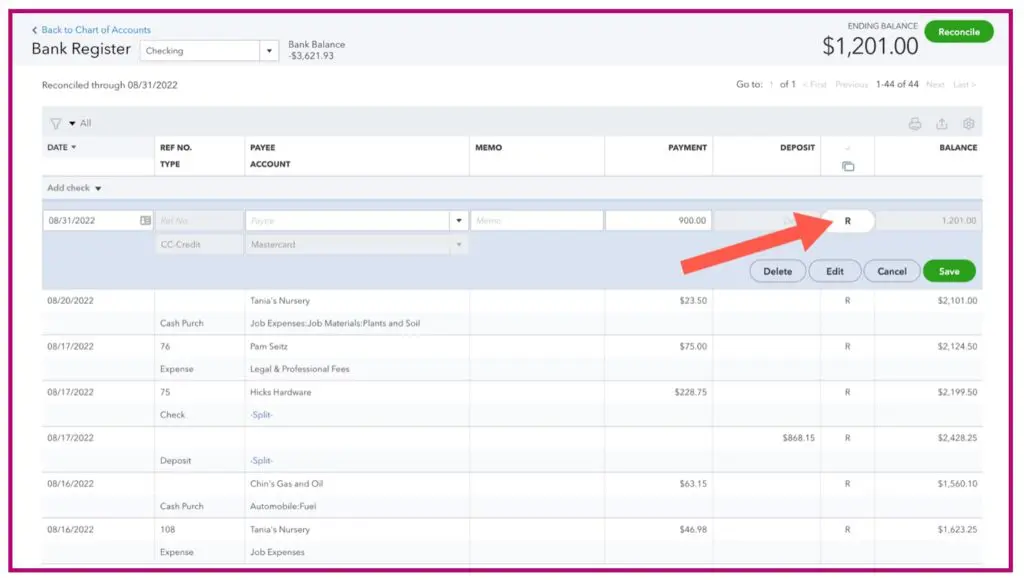Screen dimensions: 1024x580
Task: Click Legal & Professional Fees account
Action: [x=300, y=369]
